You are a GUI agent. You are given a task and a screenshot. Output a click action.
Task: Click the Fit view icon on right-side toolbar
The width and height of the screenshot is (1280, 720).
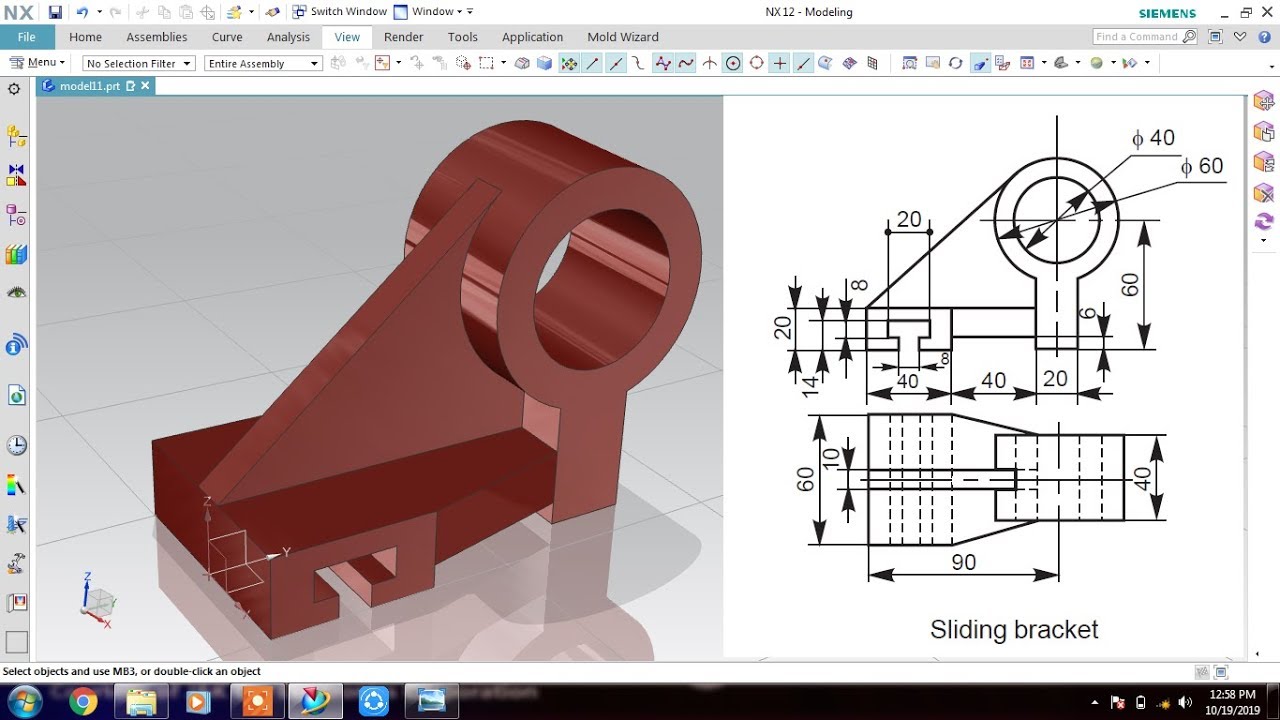[x=909, y=63]
